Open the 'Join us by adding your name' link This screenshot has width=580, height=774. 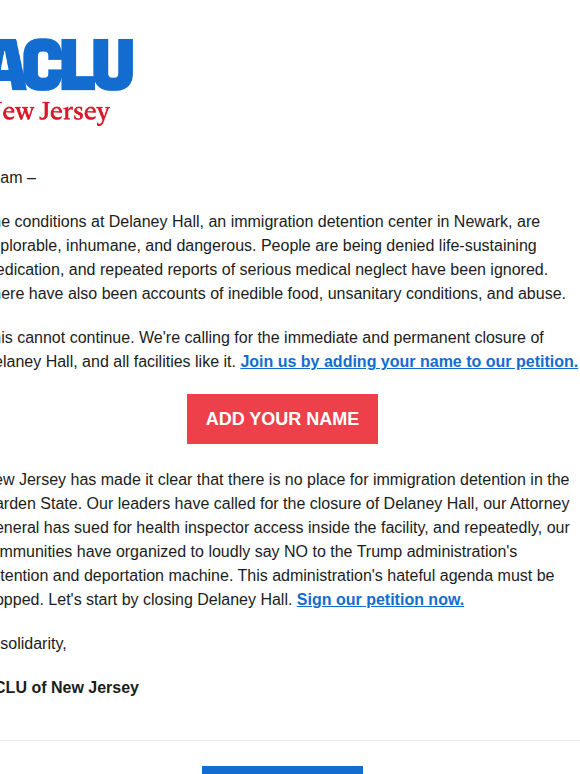(x=409, y=361)
